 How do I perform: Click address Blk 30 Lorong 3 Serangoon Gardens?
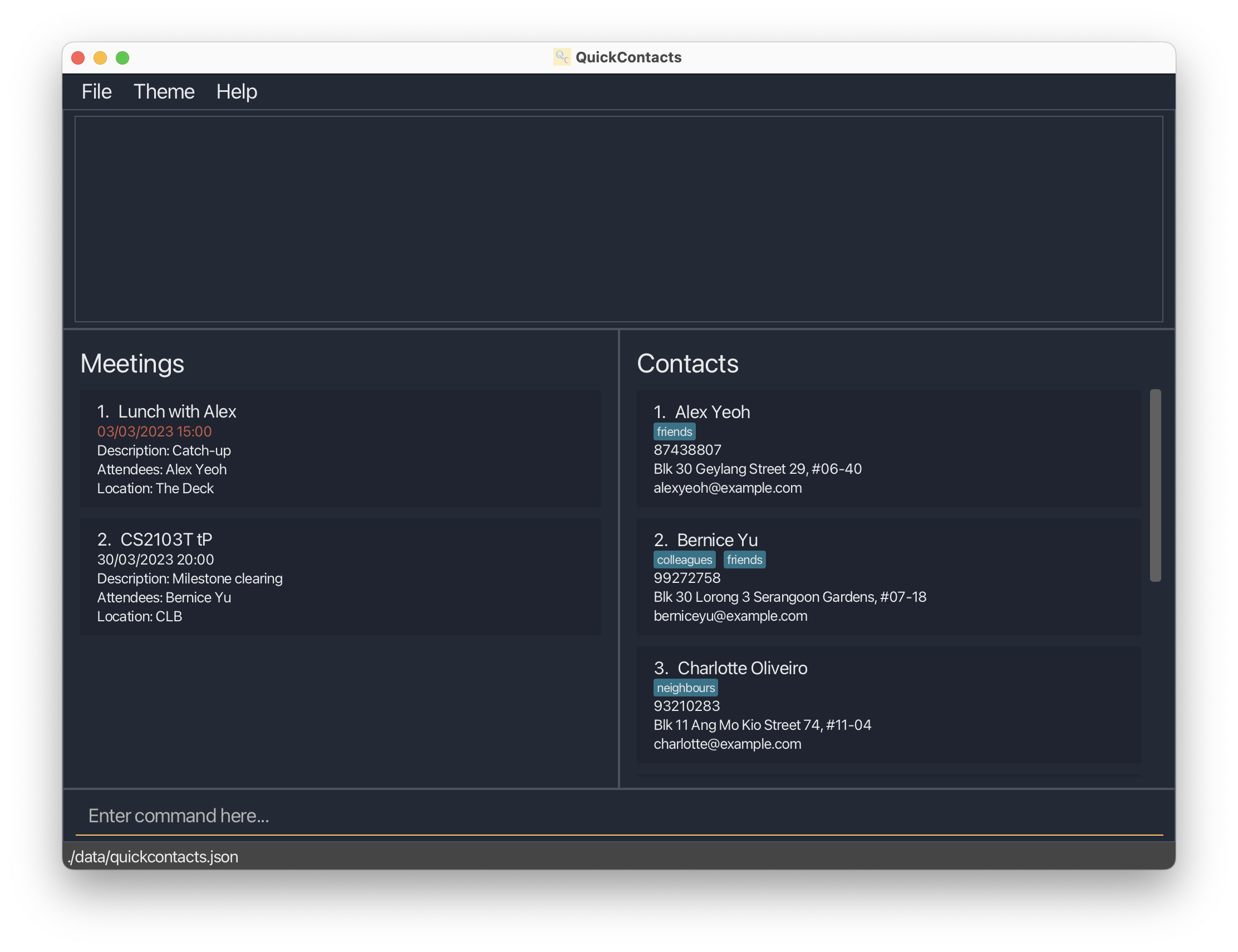click(x=790, y=597)
